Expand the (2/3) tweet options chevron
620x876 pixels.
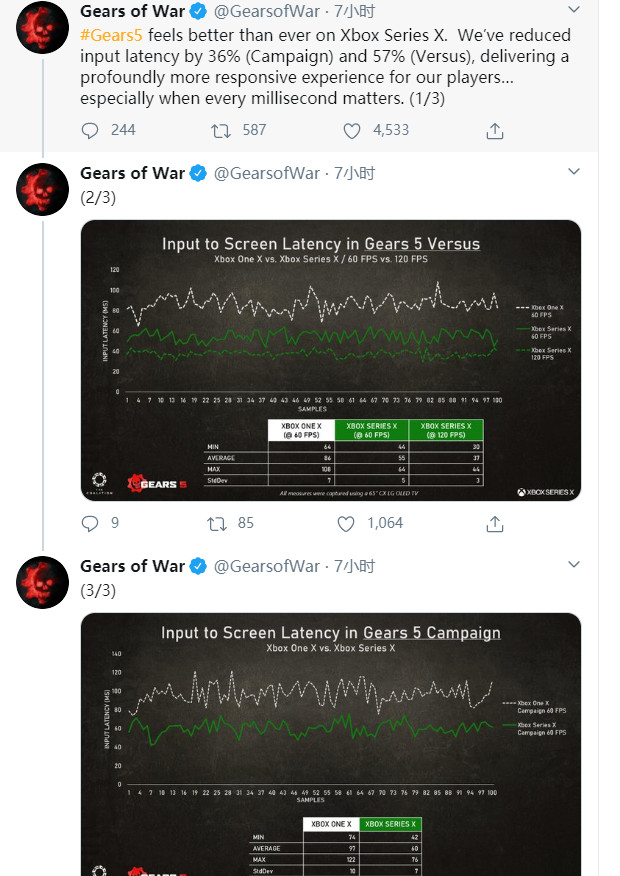[x=573, y=173]
